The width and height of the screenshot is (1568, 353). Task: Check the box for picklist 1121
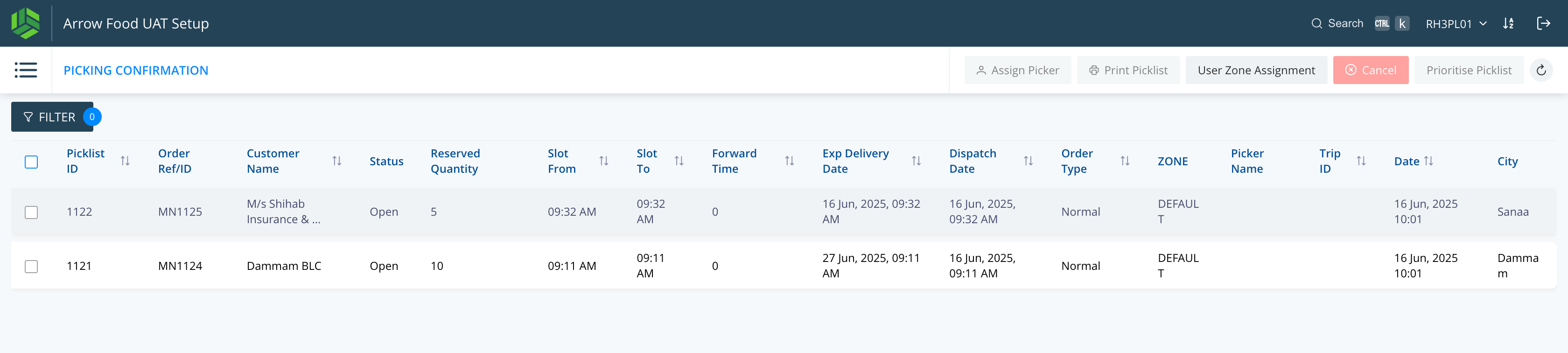click(x=31, y=266)
